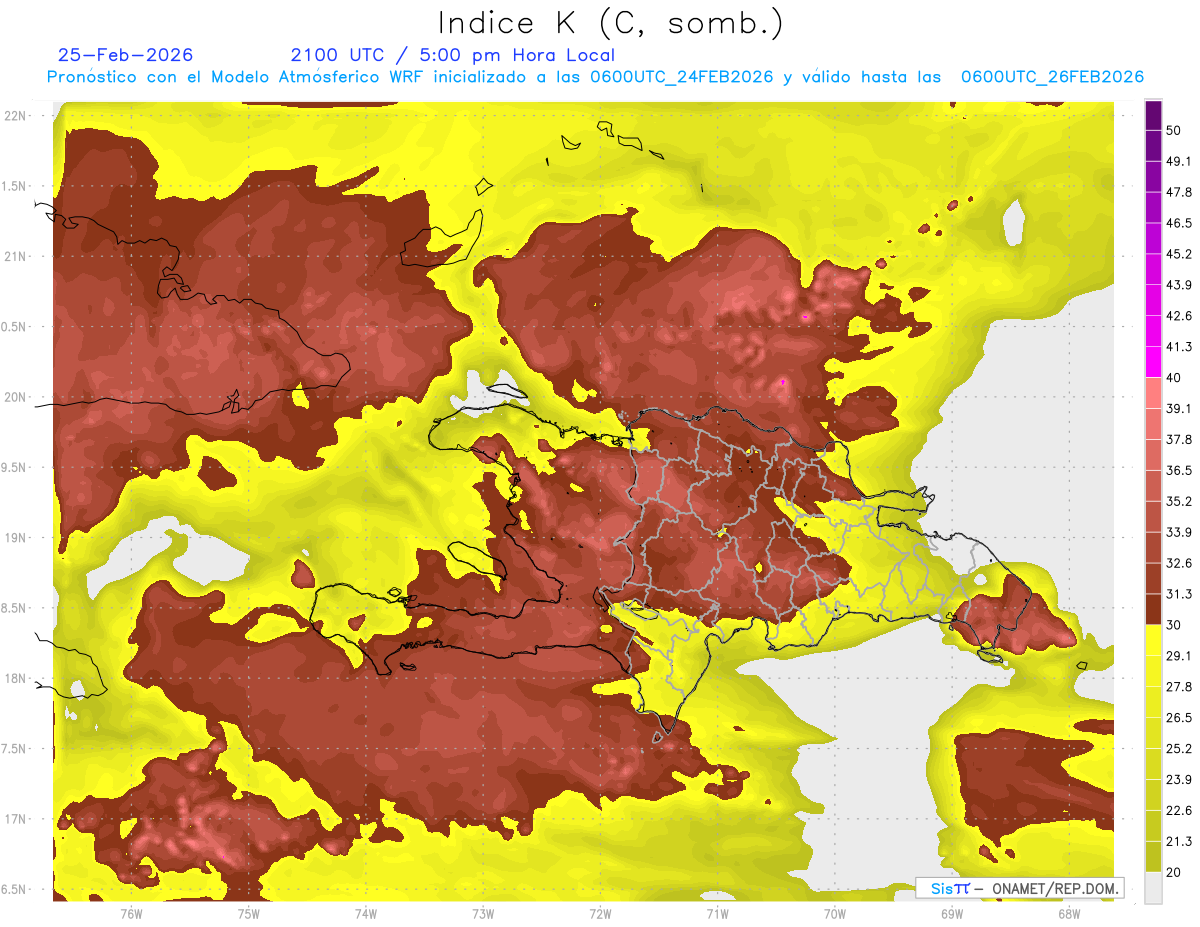Click the 'Indice K (C, somb.)' chart title

click(x=611, y=23)
